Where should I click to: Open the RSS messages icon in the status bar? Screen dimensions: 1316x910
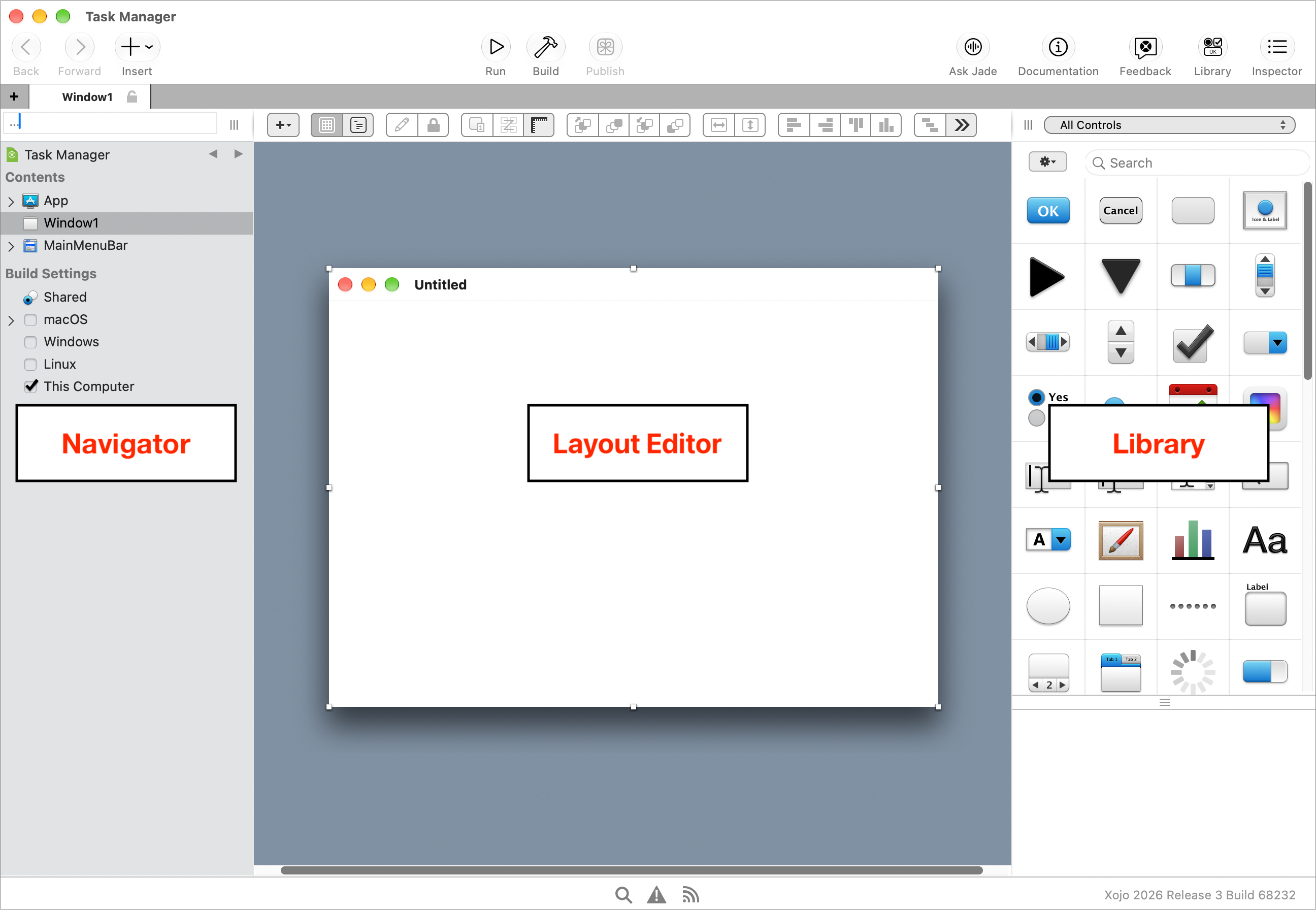pos(690,895)
